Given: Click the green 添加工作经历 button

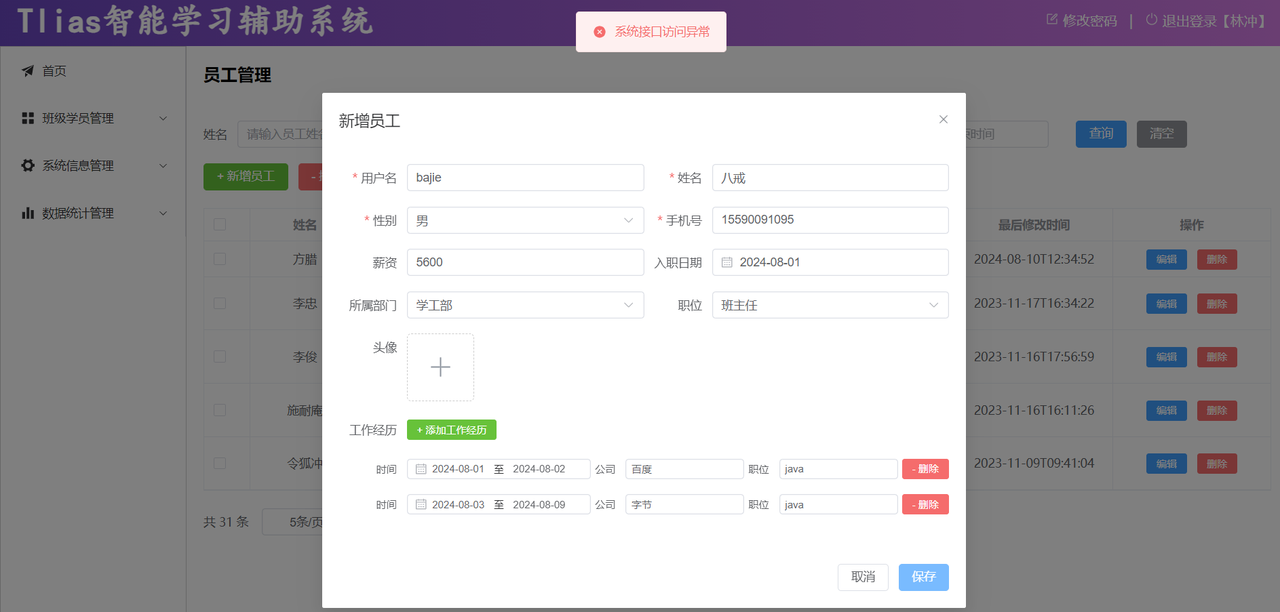Looking at the screenshot, I should 451,429.
